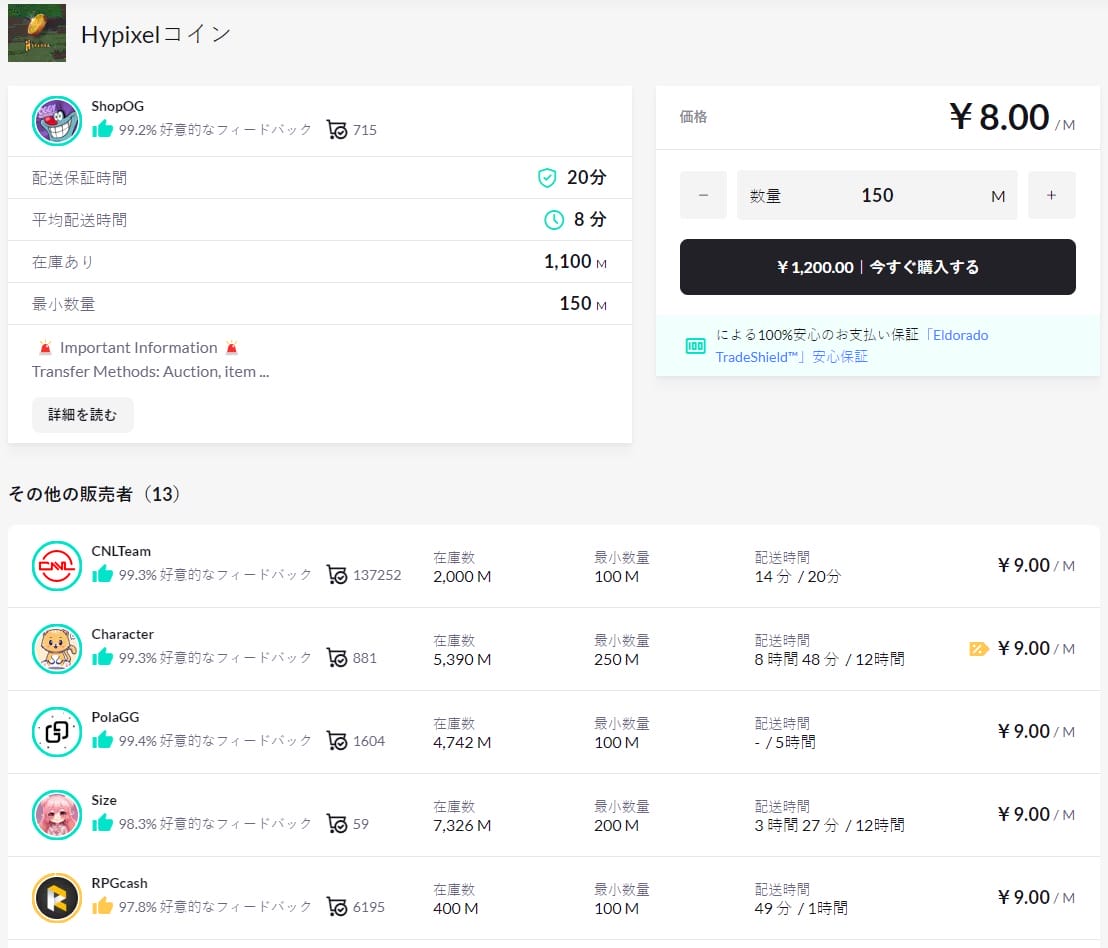Image resolution: width=1108 pixels, height=948 pixels.
Task: Click RPGcash seller logo icon
Action: point(56,898)
